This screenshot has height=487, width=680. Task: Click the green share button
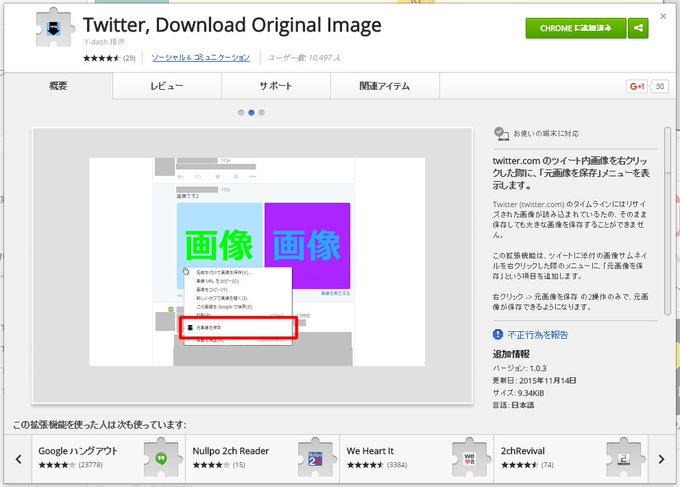pyautogui.click(x=638, y=28)
